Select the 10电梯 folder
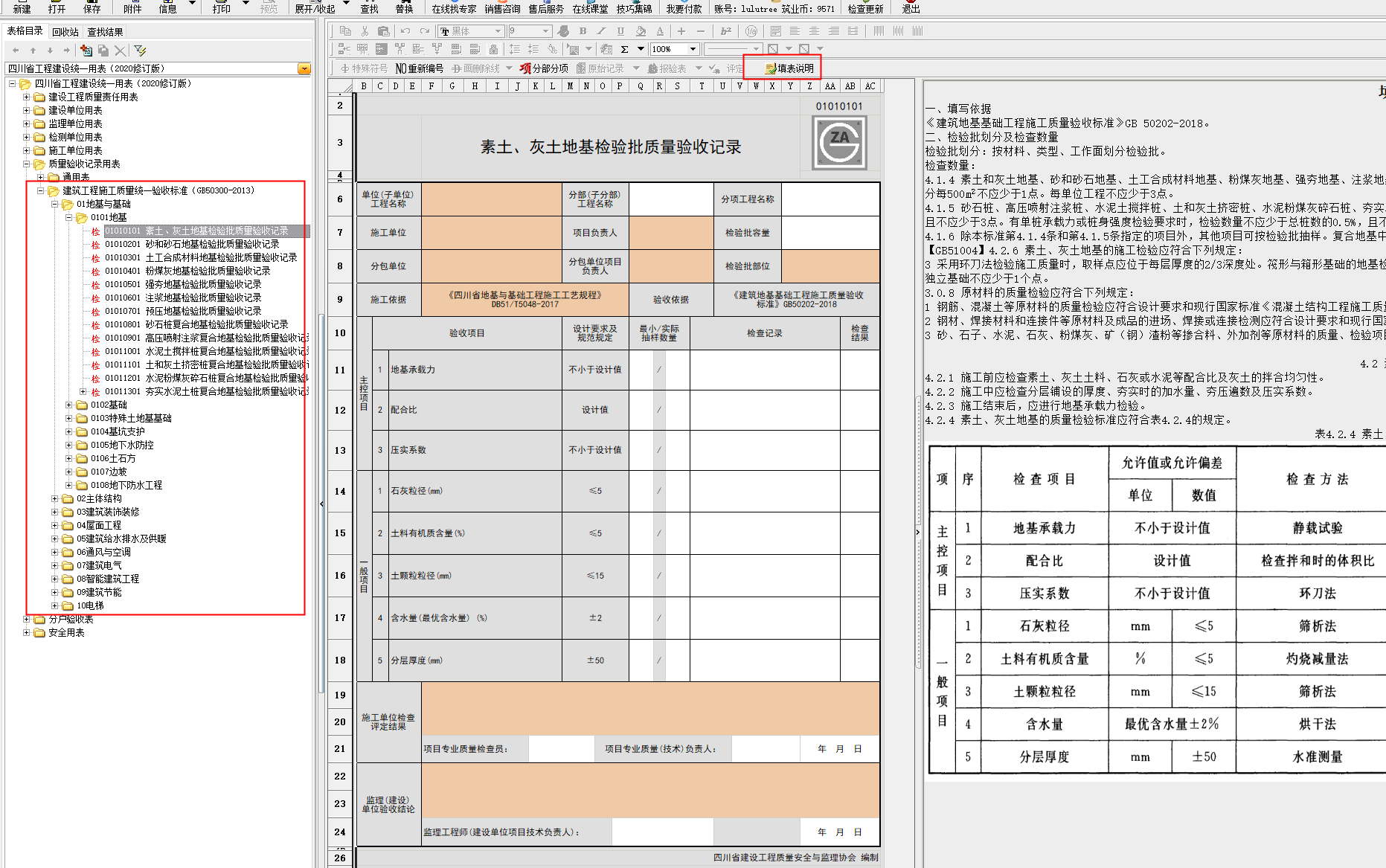This screenshot has width=1386, height=868. tap(90, 606)
